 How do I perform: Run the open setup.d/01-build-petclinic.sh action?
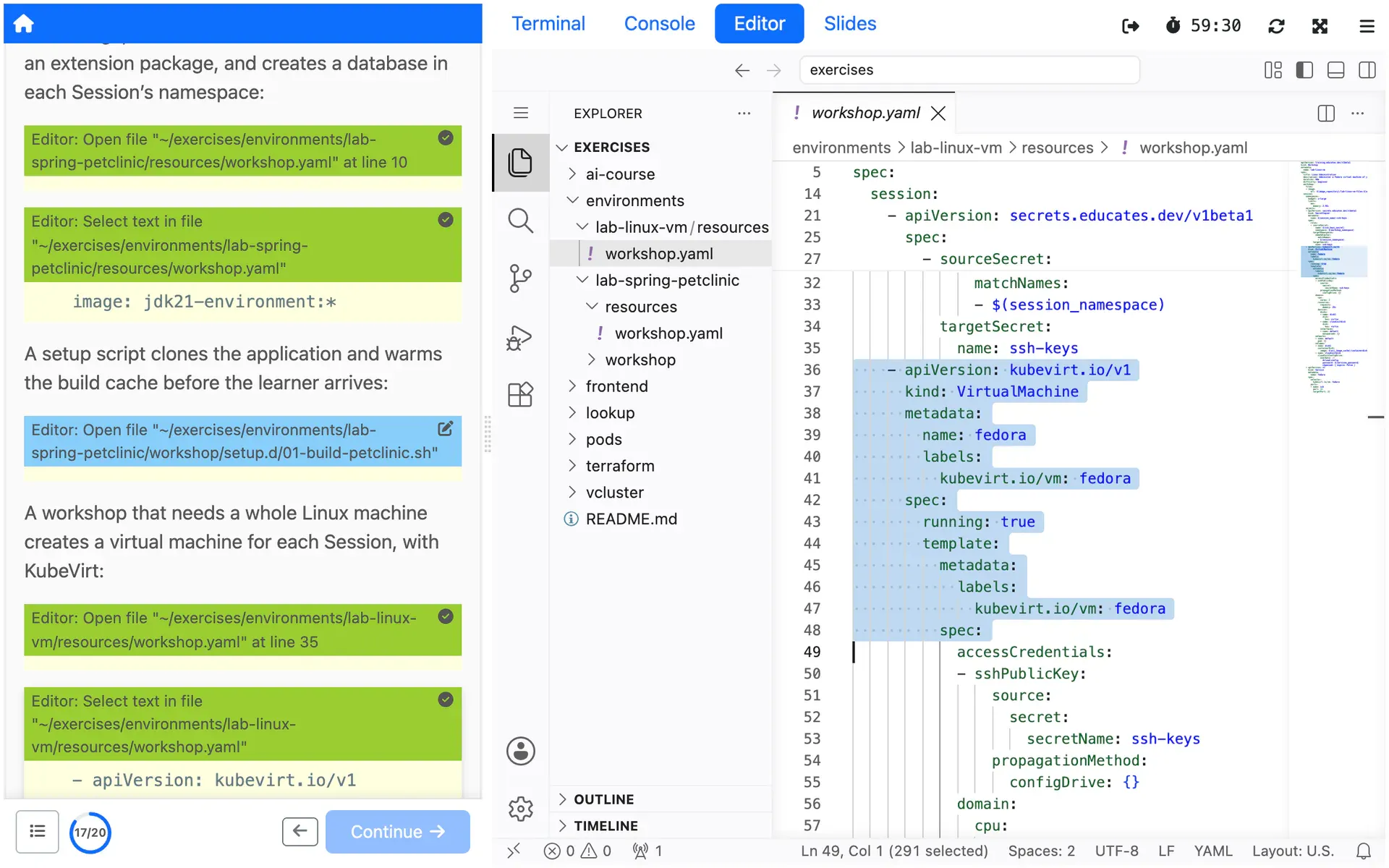tap(242, 441)
